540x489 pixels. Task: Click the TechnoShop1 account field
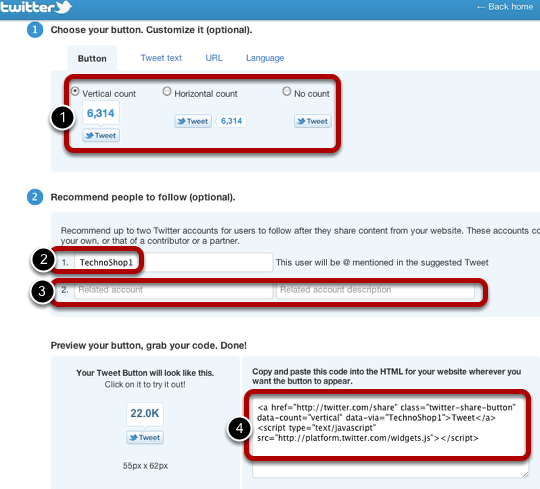[174, 262]
